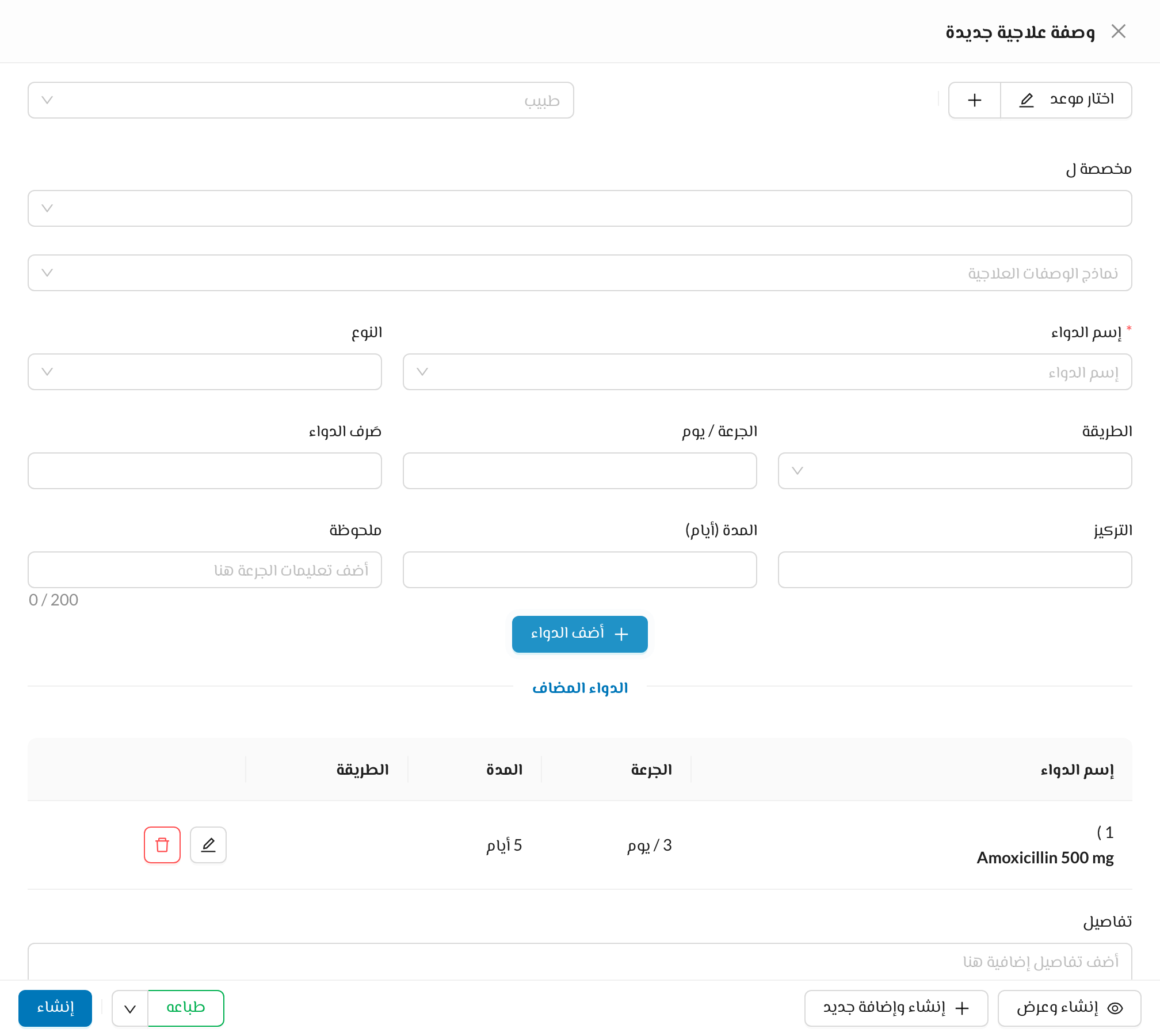Screen dimensions: 1160x1036
Task: Click إنشاء وإضافة جديد button
Action: [896, 1008]
